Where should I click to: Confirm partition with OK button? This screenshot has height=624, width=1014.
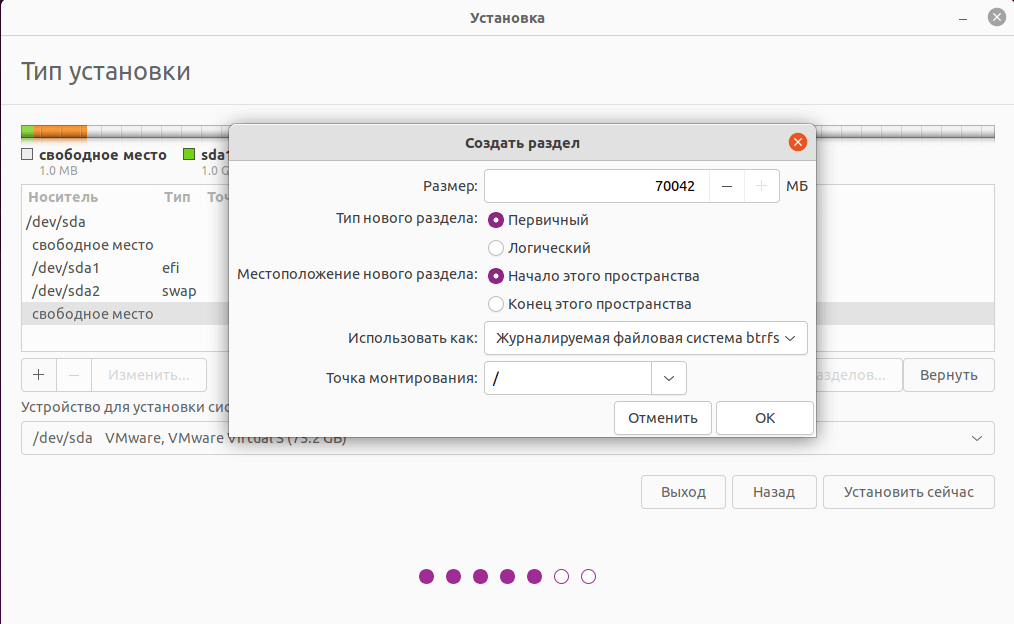pos(765,418)
